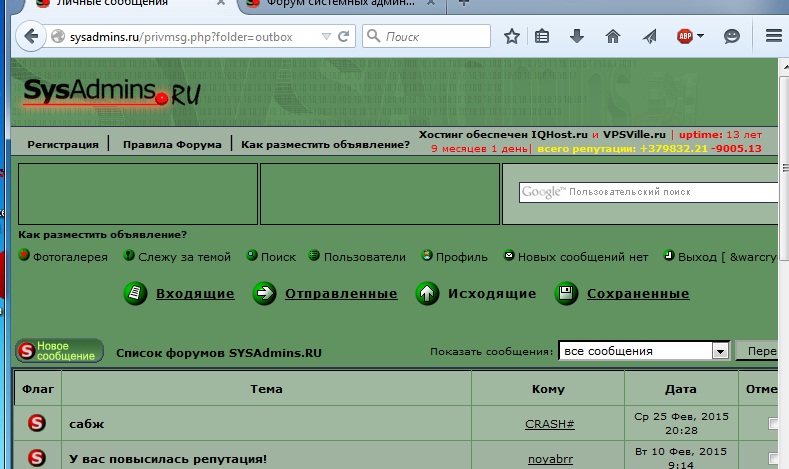Viewport: 789px width, 469px height.
Task: Open the VPSVille.ru link
Action: coord(634,134)
